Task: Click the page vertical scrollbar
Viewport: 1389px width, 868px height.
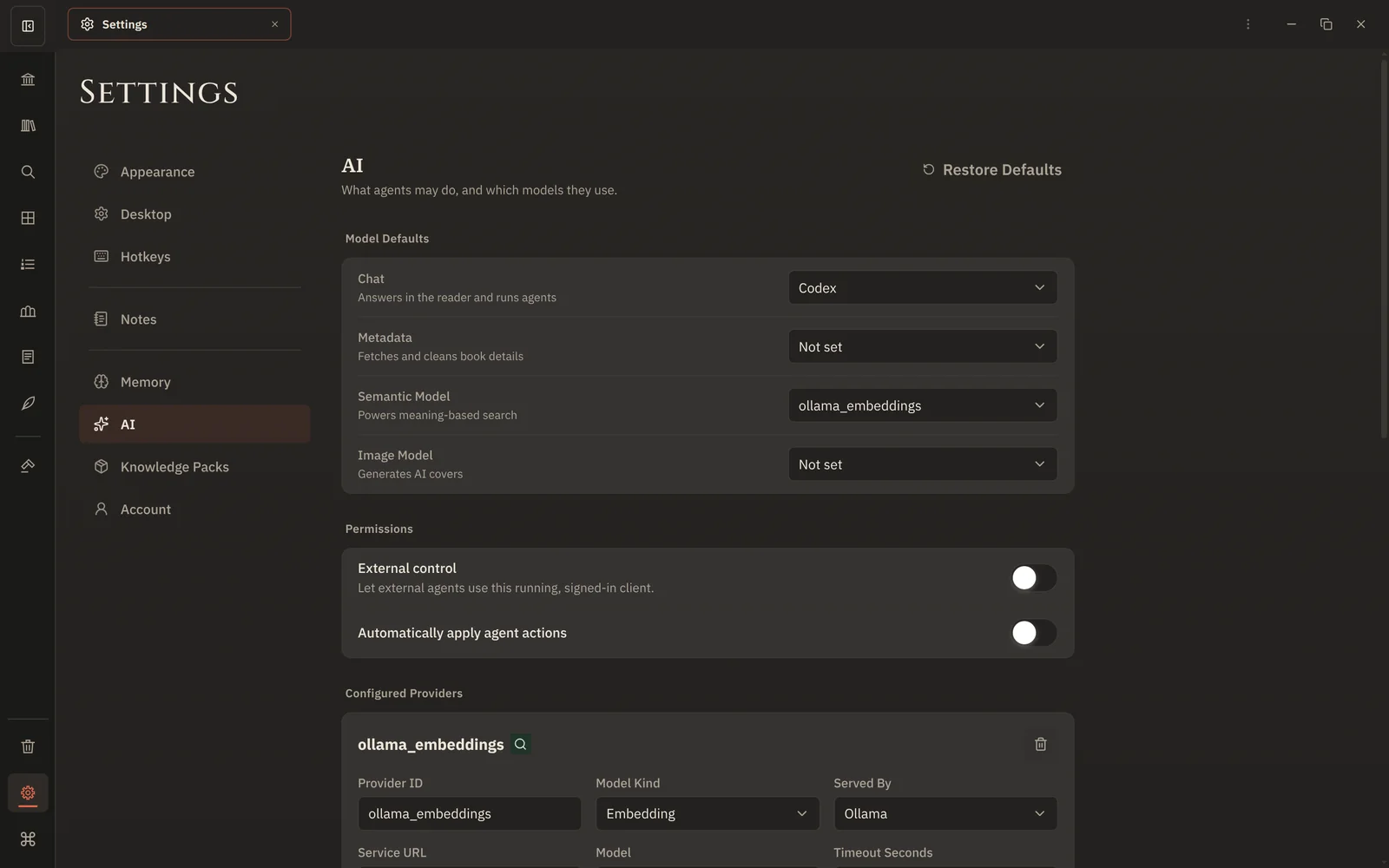Action: pyautogui.click(x=1384, y=249)
